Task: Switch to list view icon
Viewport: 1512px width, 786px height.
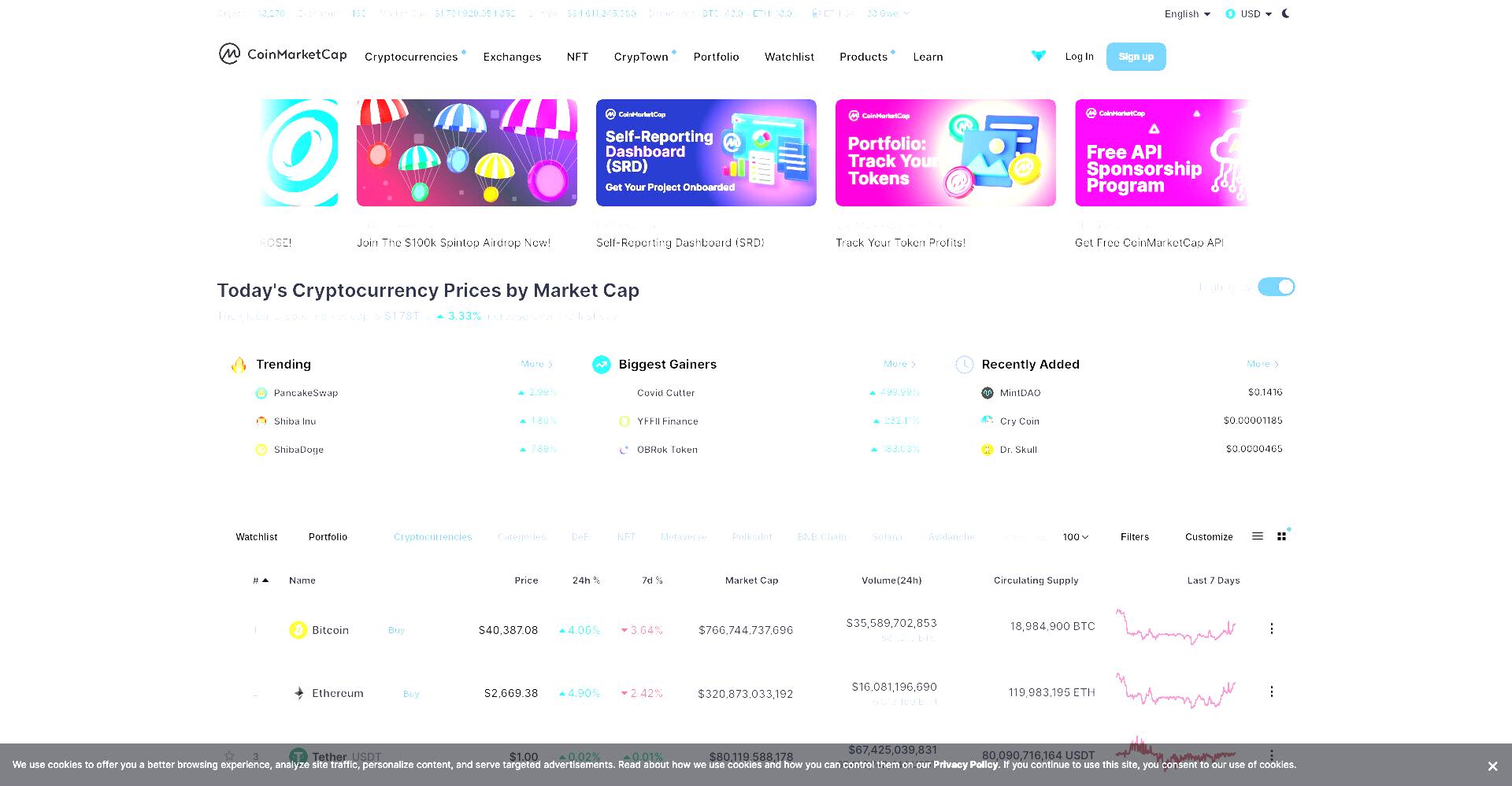Action: point(1258,536)
